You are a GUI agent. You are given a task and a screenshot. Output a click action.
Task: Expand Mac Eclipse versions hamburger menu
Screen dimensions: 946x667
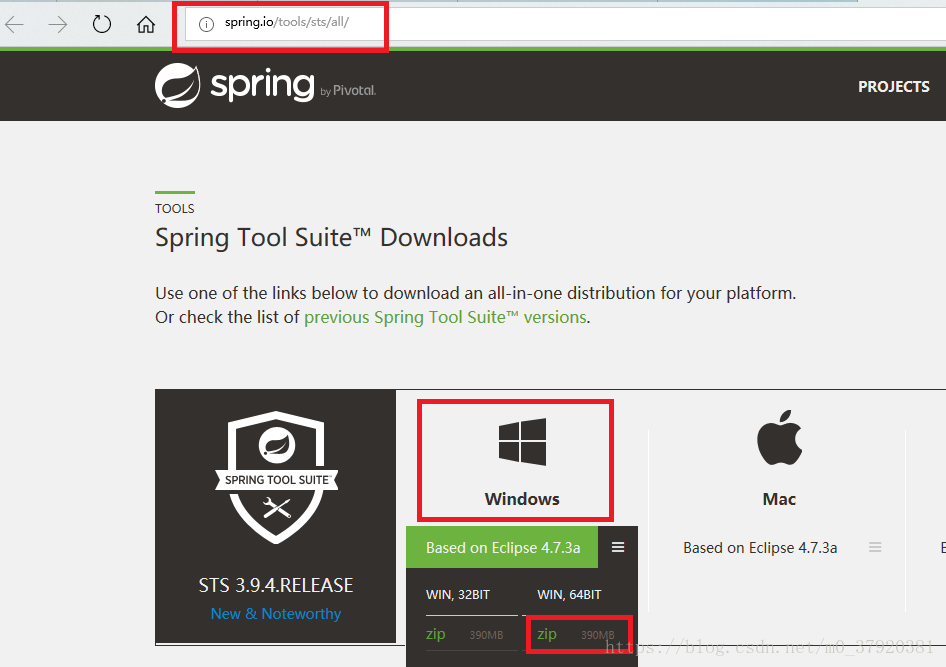coord(875,547)
